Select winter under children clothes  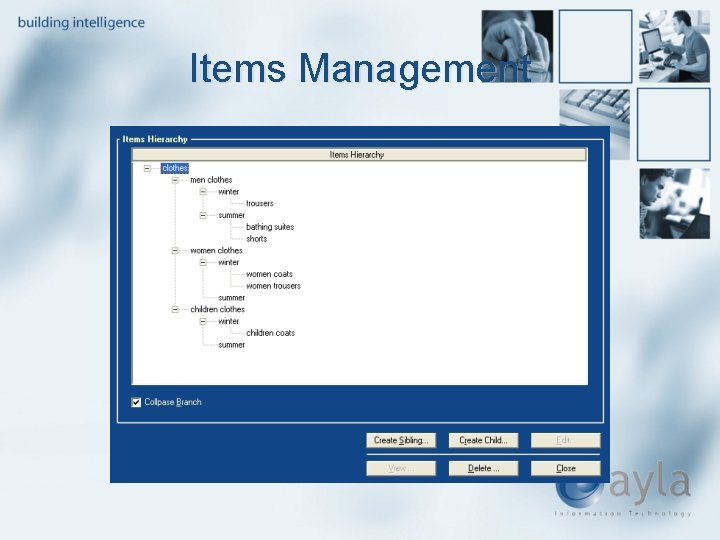[x=229, y=321]
